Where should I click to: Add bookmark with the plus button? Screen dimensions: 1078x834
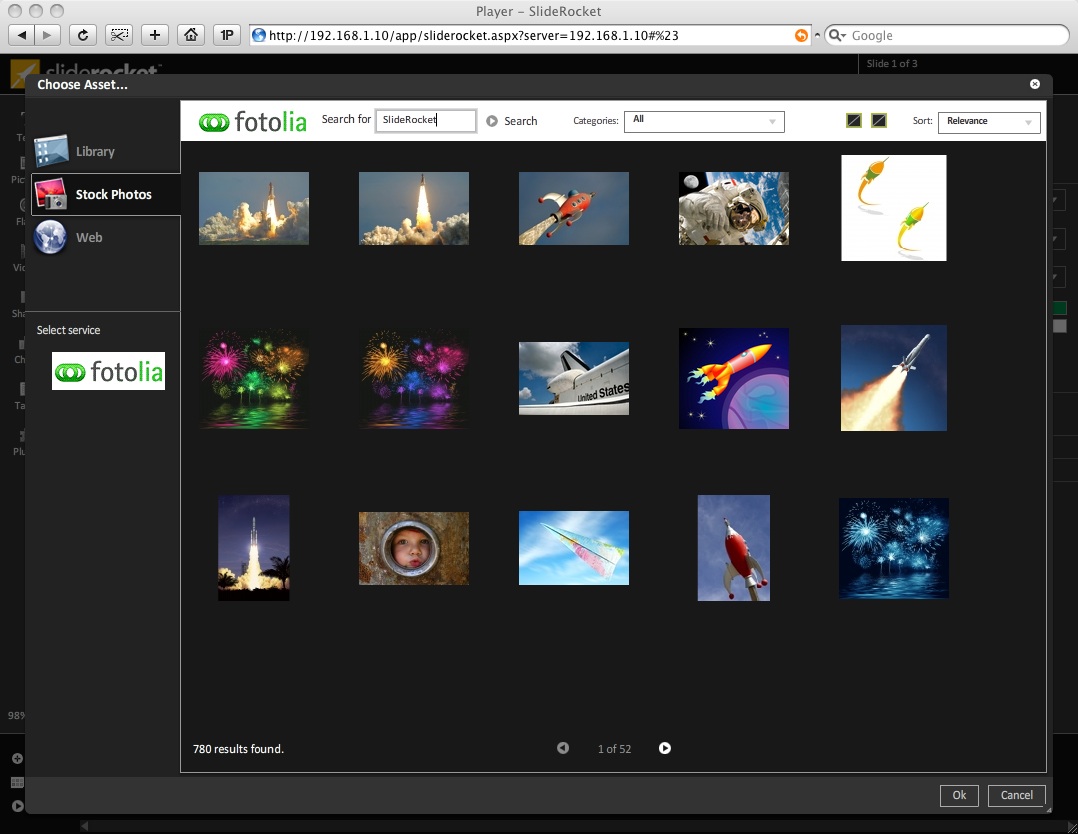point(155,35)
